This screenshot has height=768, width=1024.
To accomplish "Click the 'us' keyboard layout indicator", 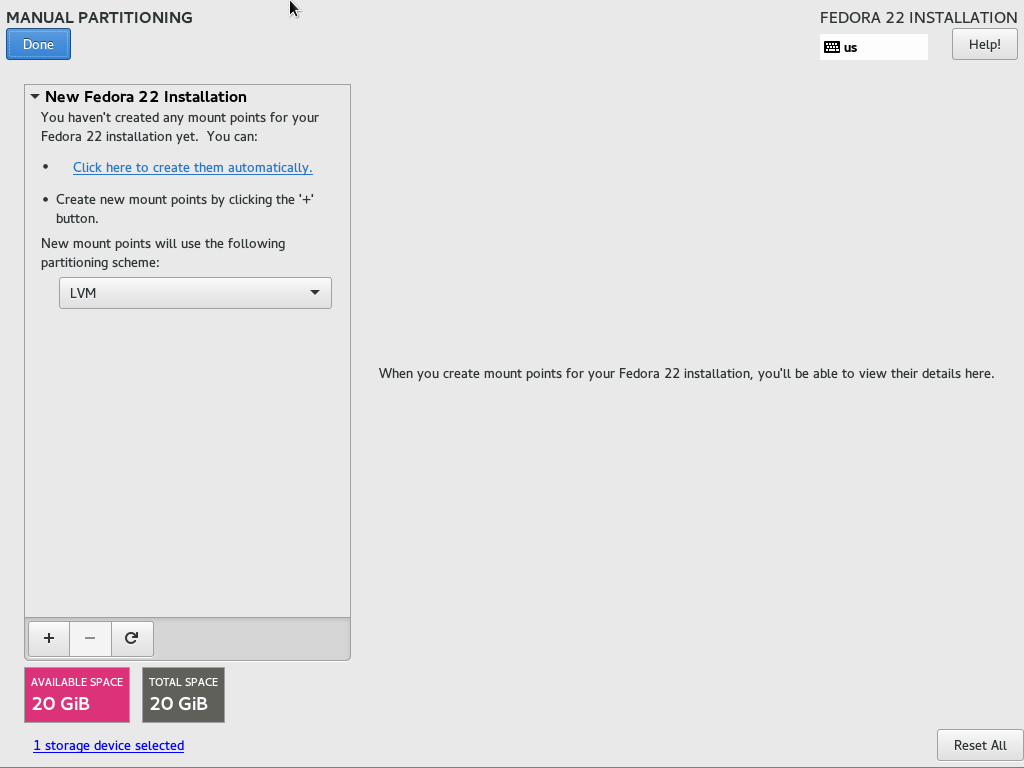I will pos(874,47).
